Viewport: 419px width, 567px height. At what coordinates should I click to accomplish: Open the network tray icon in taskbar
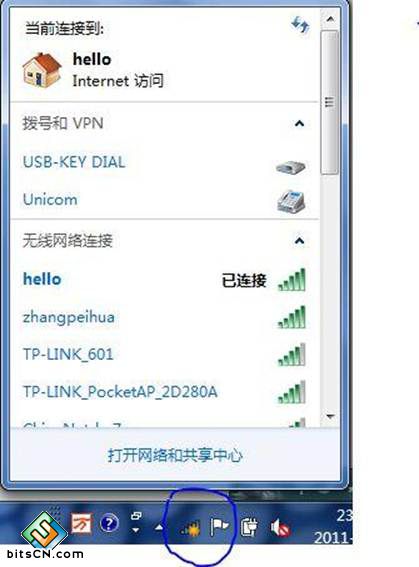pos(190,528)
